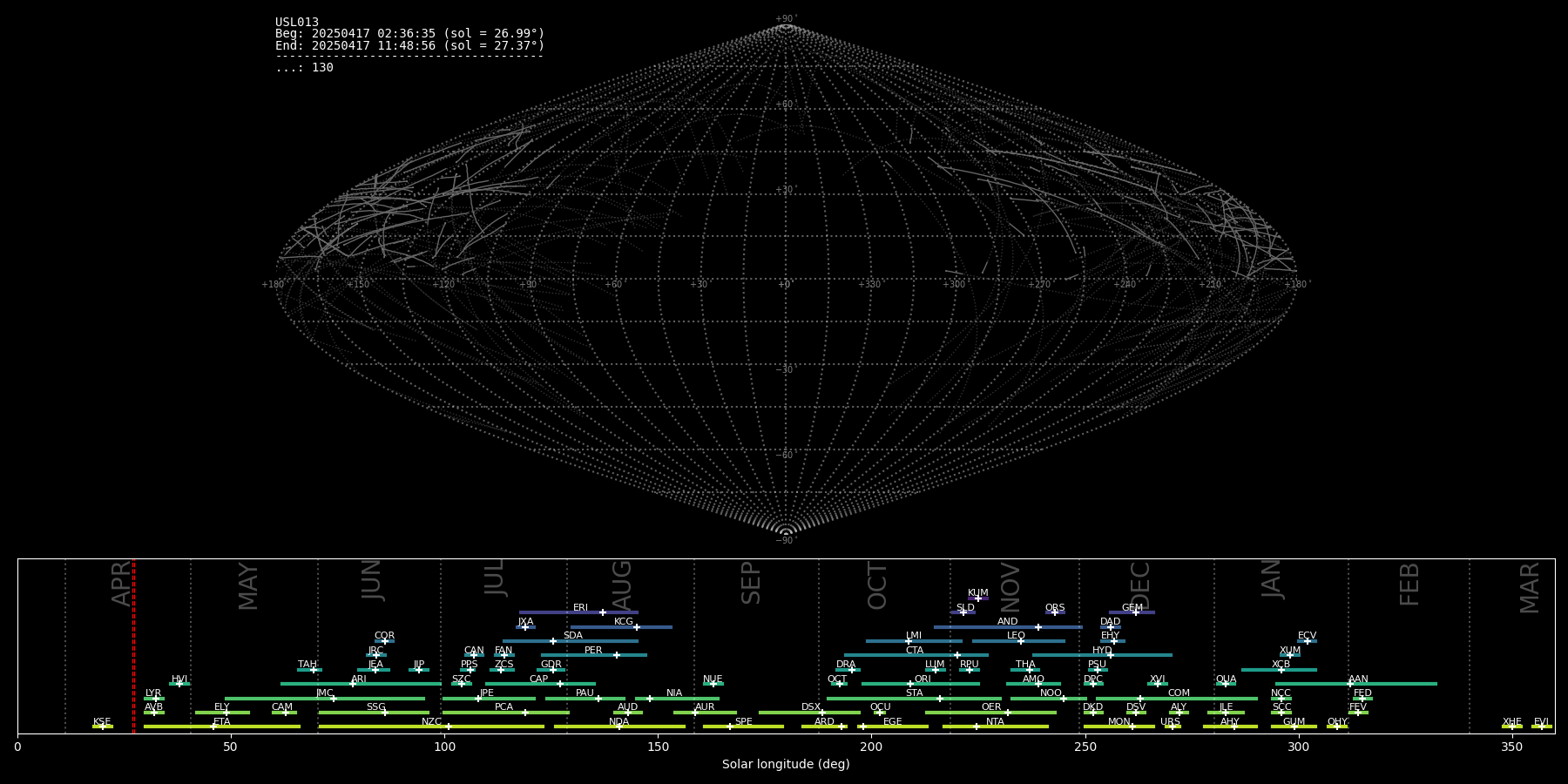
Task: Select the XCB shower label
Action: click(1281, 665)
